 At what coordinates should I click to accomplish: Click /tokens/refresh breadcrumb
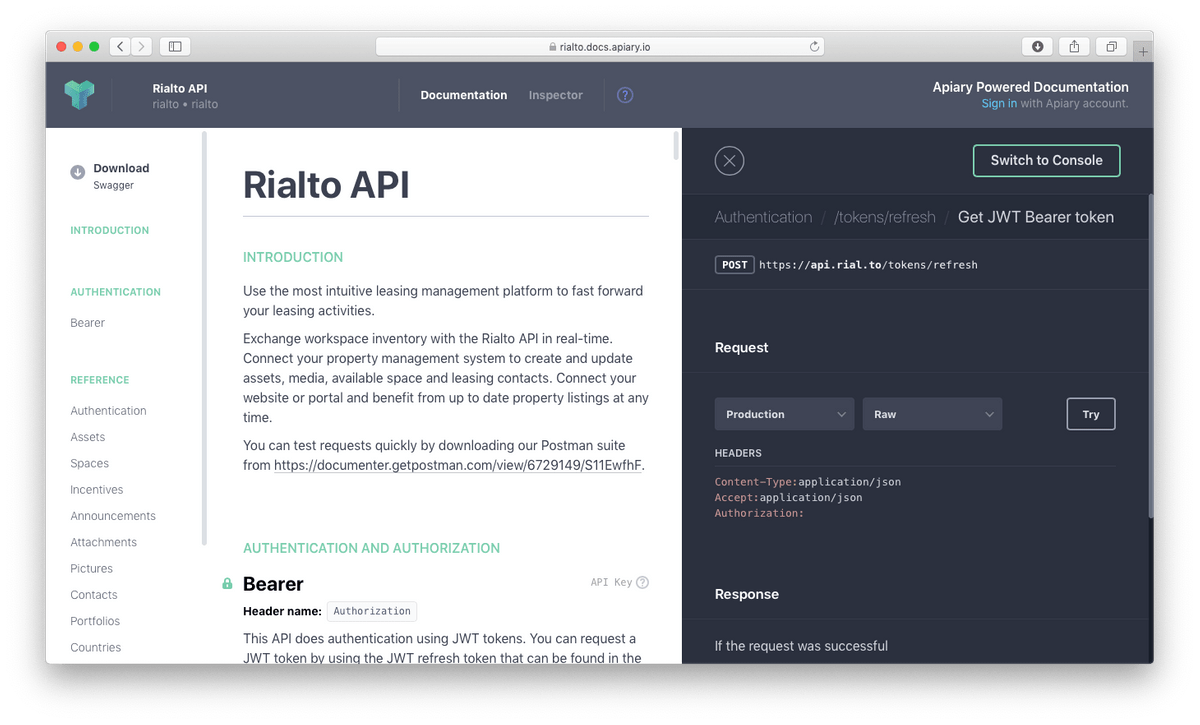coord(885,217)
